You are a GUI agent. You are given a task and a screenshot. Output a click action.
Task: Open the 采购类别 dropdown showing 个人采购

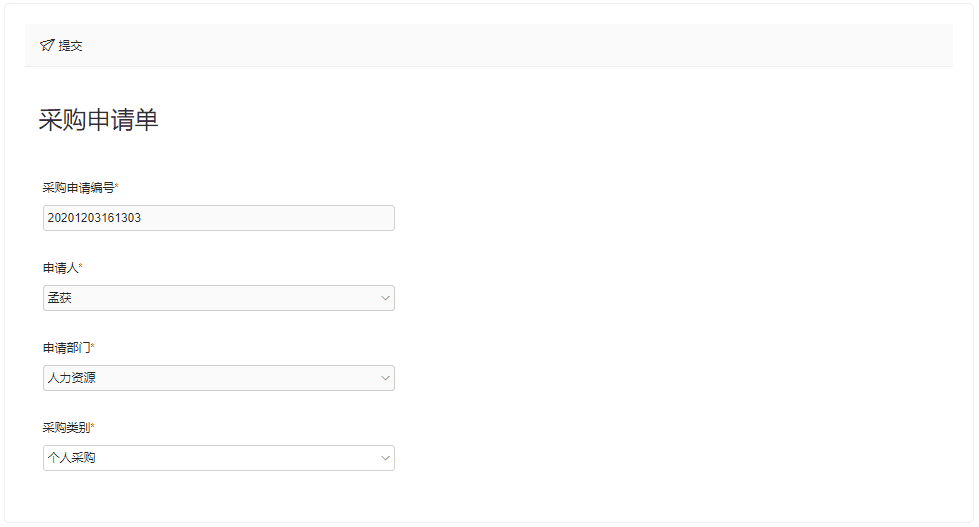click(210, 458)
